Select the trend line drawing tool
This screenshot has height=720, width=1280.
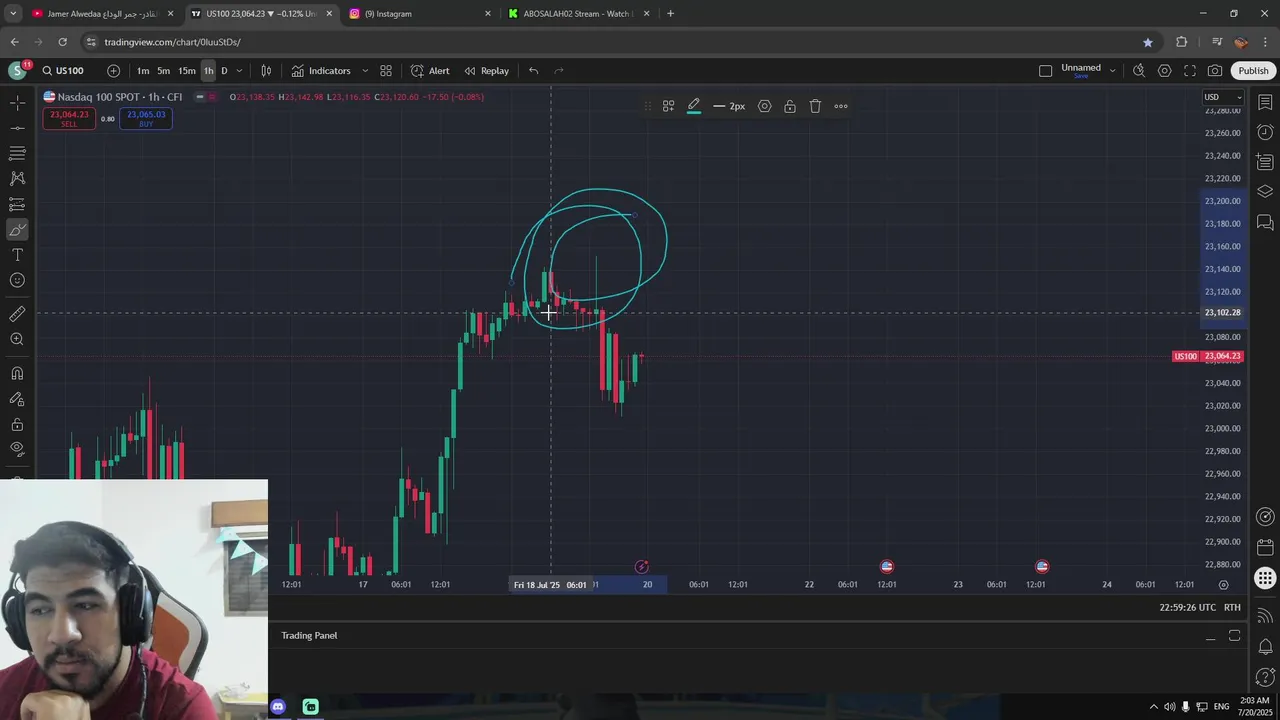pyautogui.click(x=17, y=128)
